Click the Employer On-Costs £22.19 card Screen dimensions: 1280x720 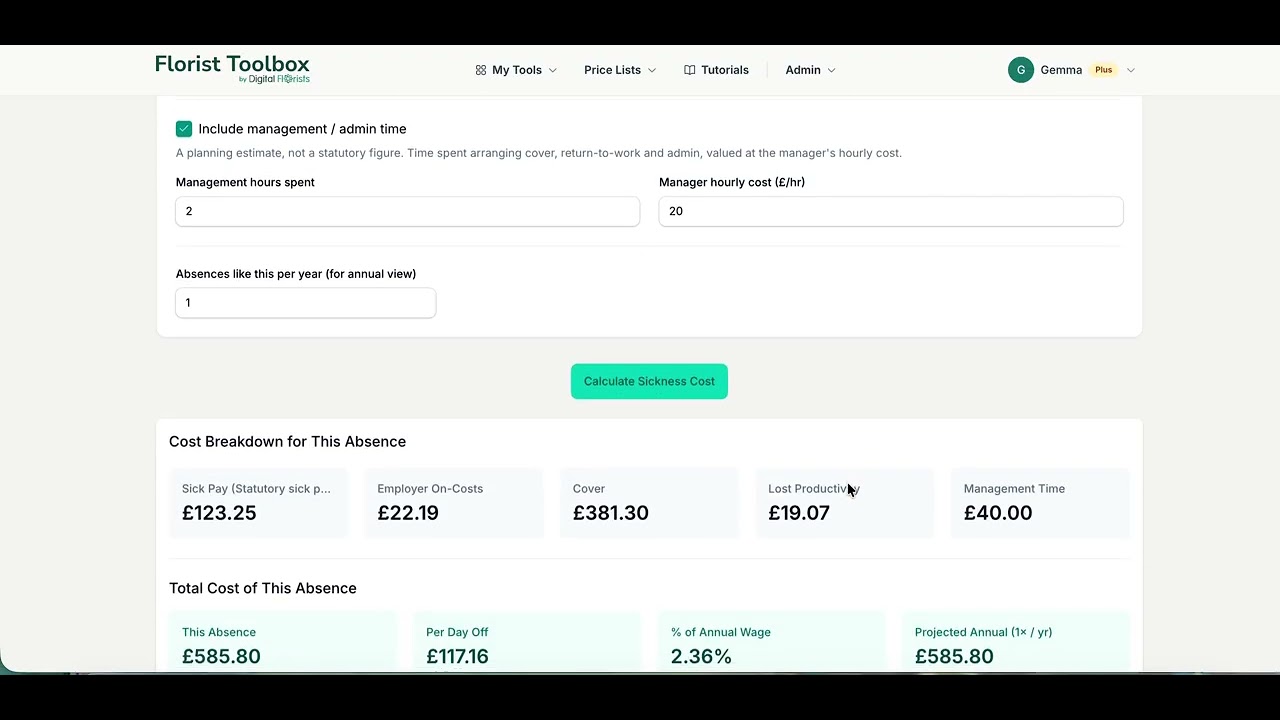click(x=454, y=503)
